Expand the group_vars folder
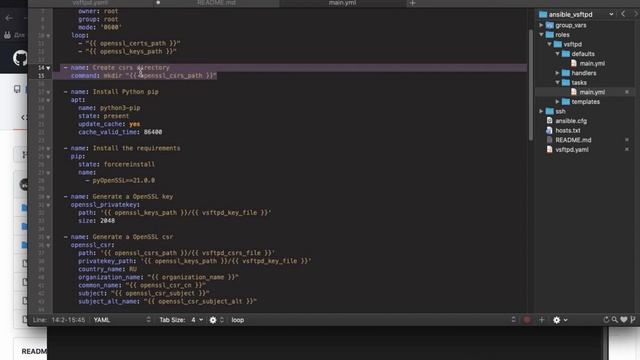This screenshot has height=360, width=640. tap(541, 25)
